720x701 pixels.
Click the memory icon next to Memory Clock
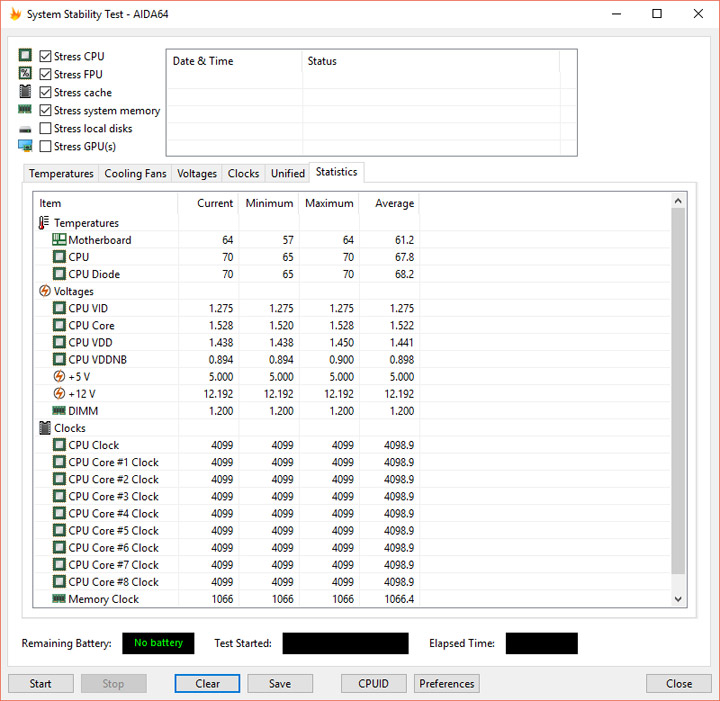point(59,599)
